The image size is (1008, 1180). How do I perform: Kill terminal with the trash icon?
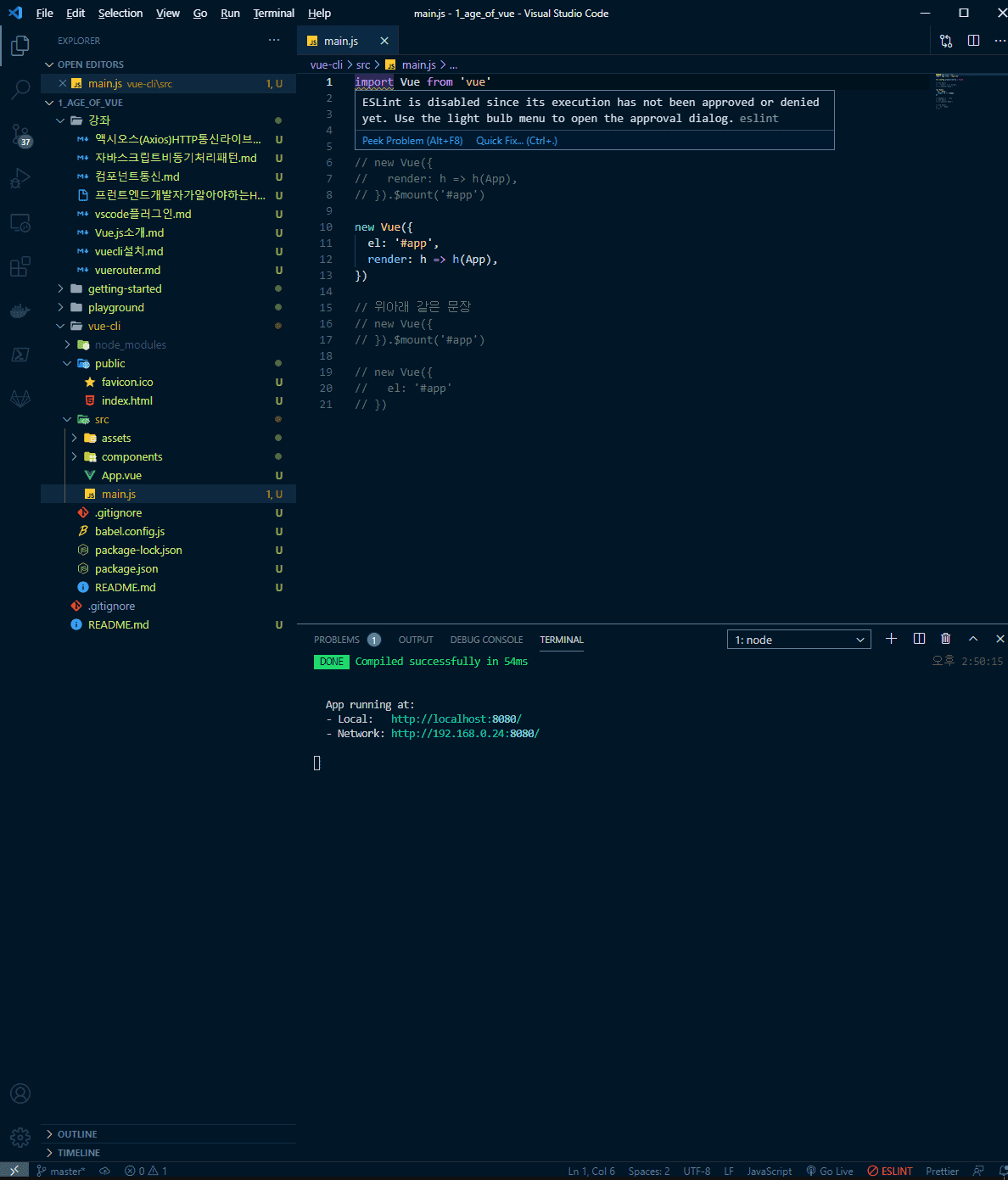pos(945,639)
